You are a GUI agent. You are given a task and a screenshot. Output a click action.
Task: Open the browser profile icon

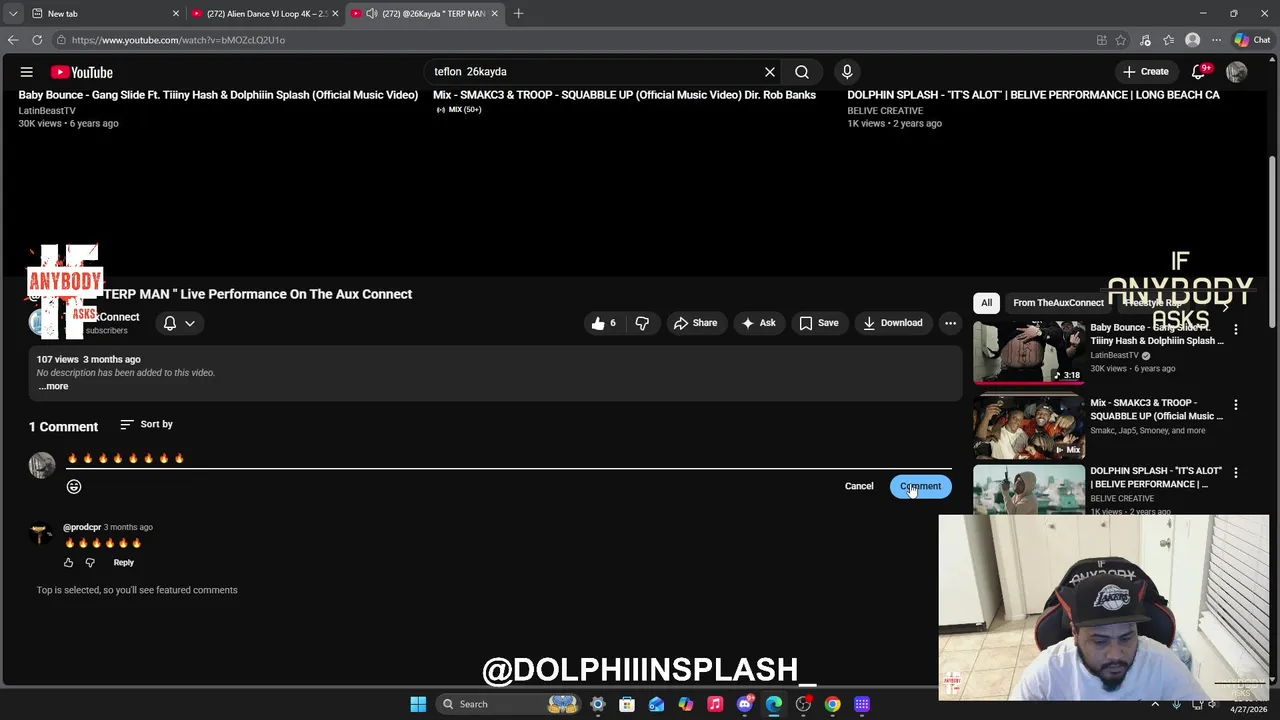point(1192,40)
